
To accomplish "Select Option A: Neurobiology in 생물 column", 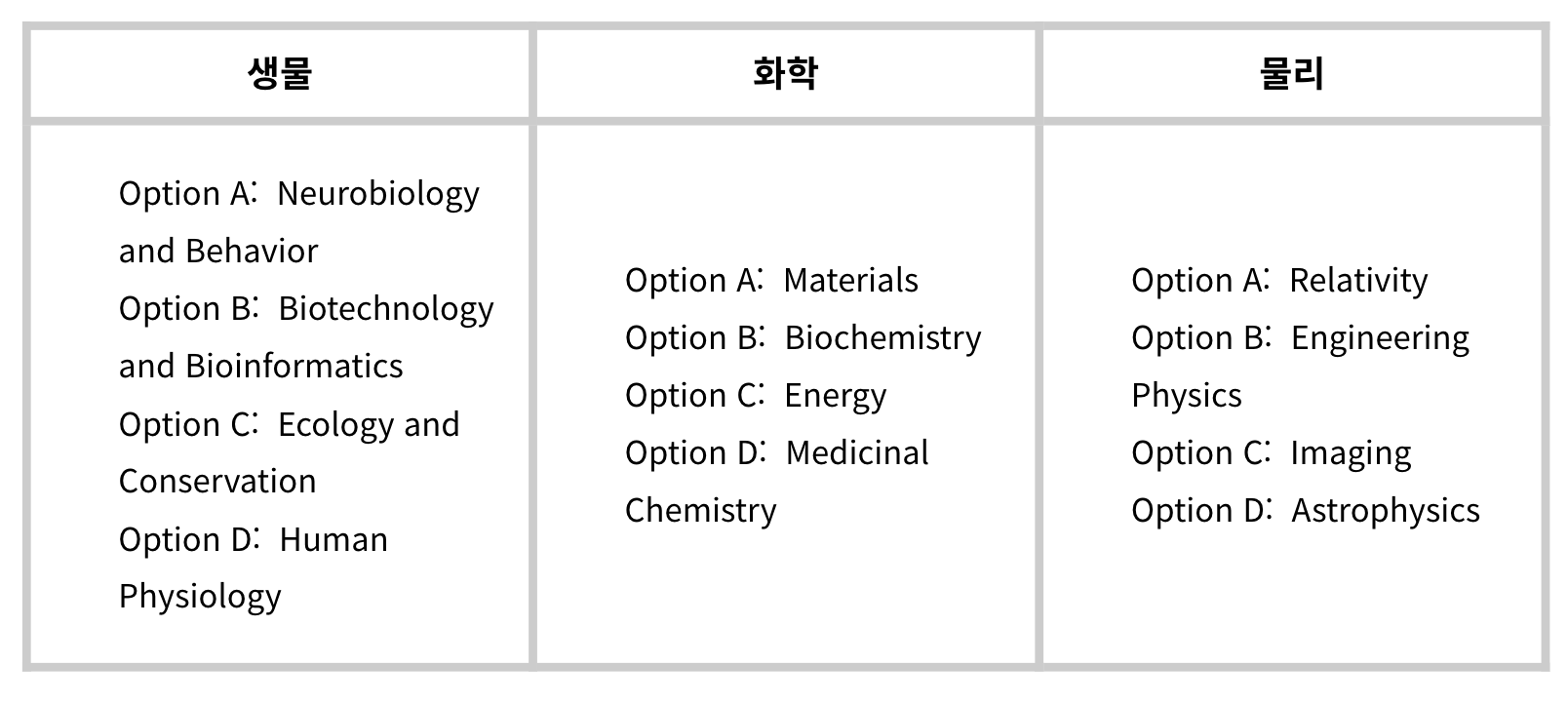I will (298, 194).
